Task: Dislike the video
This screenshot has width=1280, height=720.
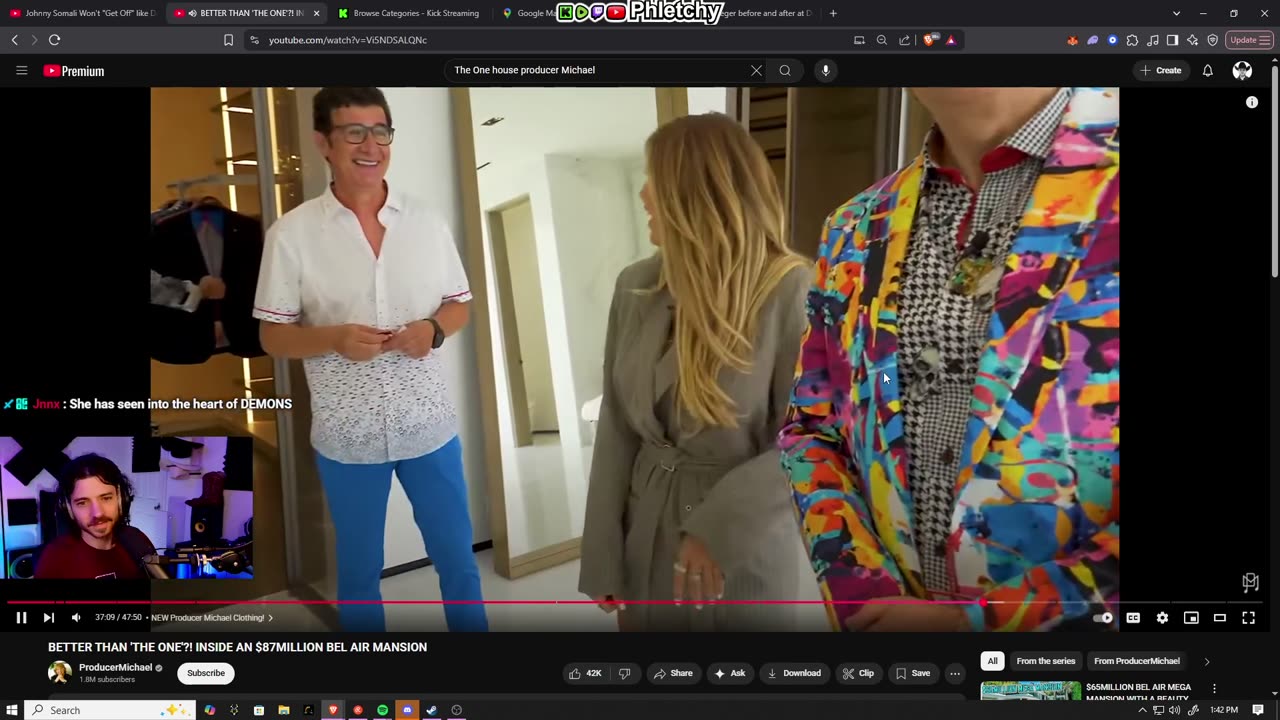Action: 625,673
